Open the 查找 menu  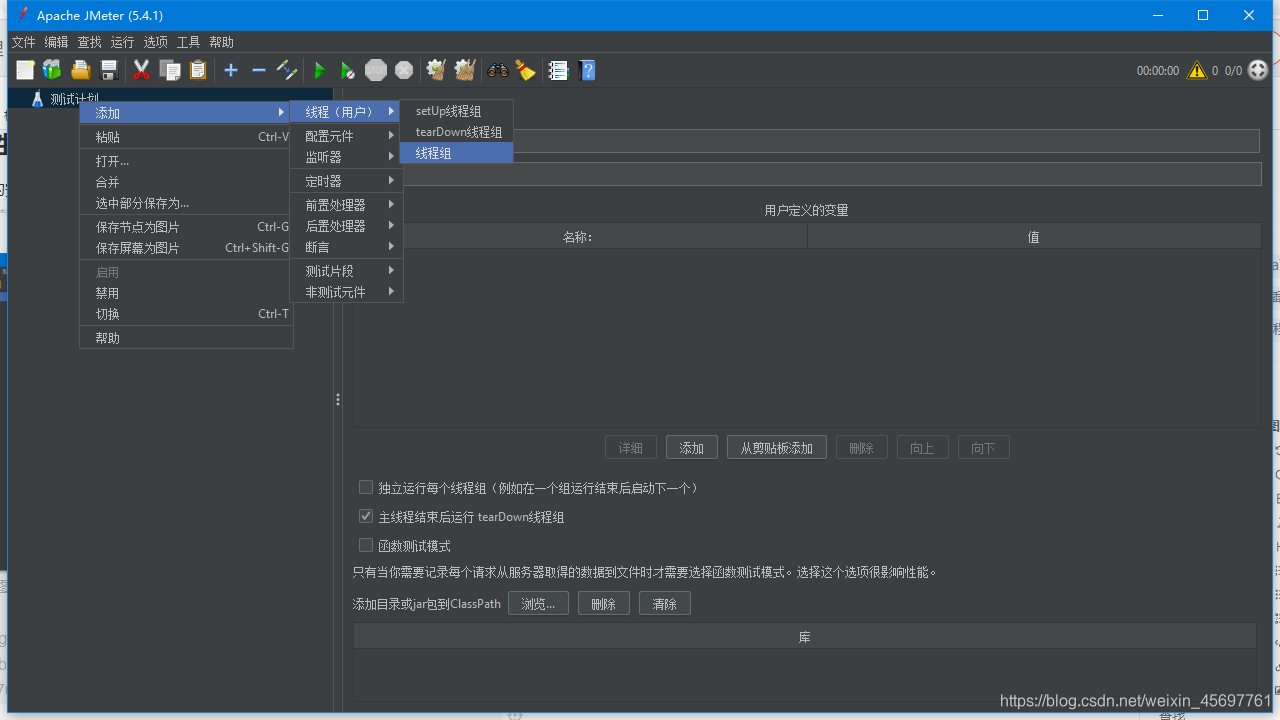pyautogui.click(x=89, y=42)
